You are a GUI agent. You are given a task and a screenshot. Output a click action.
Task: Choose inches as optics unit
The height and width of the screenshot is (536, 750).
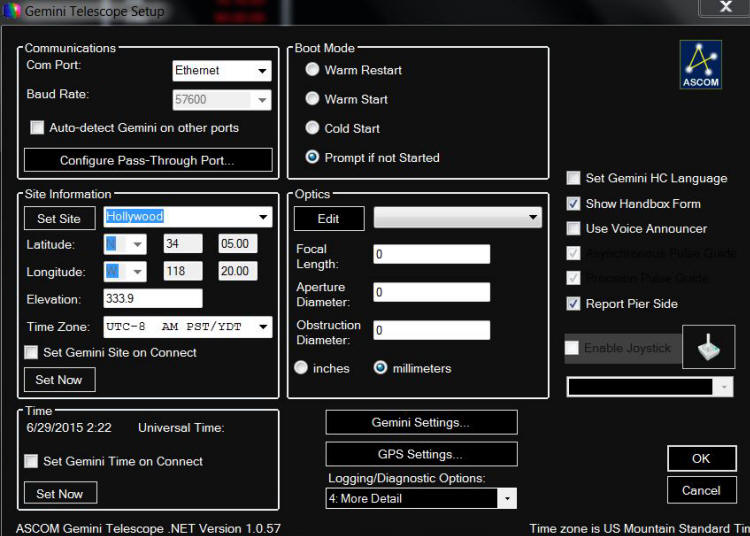pos(301,368)
